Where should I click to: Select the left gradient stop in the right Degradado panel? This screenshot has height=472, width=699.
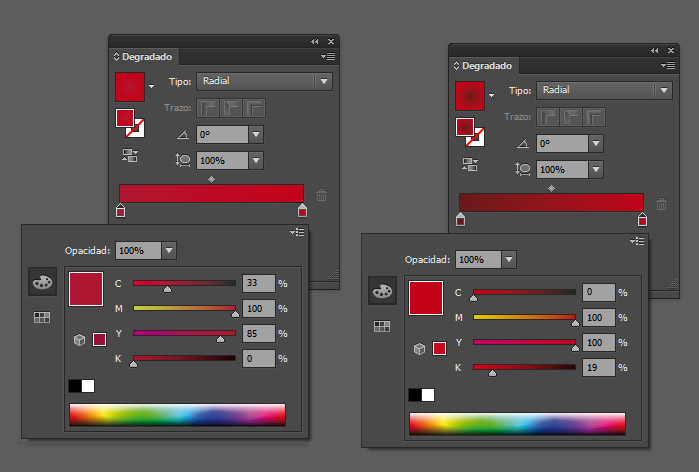click(x=461, y=219)
